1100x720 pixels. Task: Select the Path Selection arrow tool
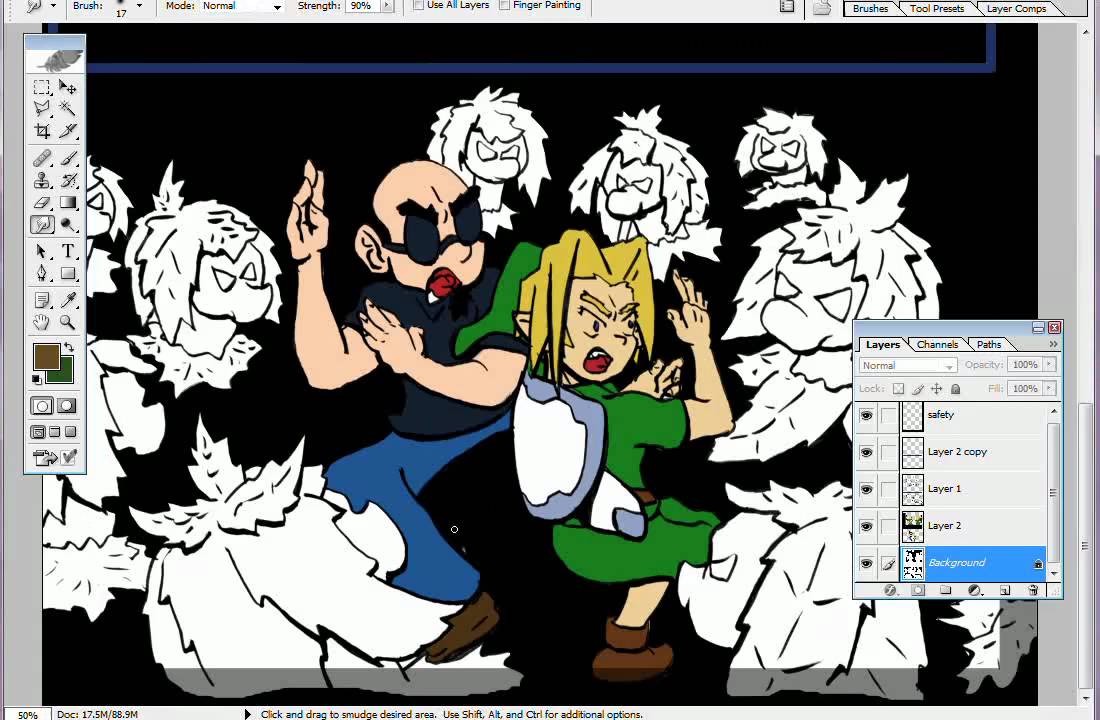[42, 251]
